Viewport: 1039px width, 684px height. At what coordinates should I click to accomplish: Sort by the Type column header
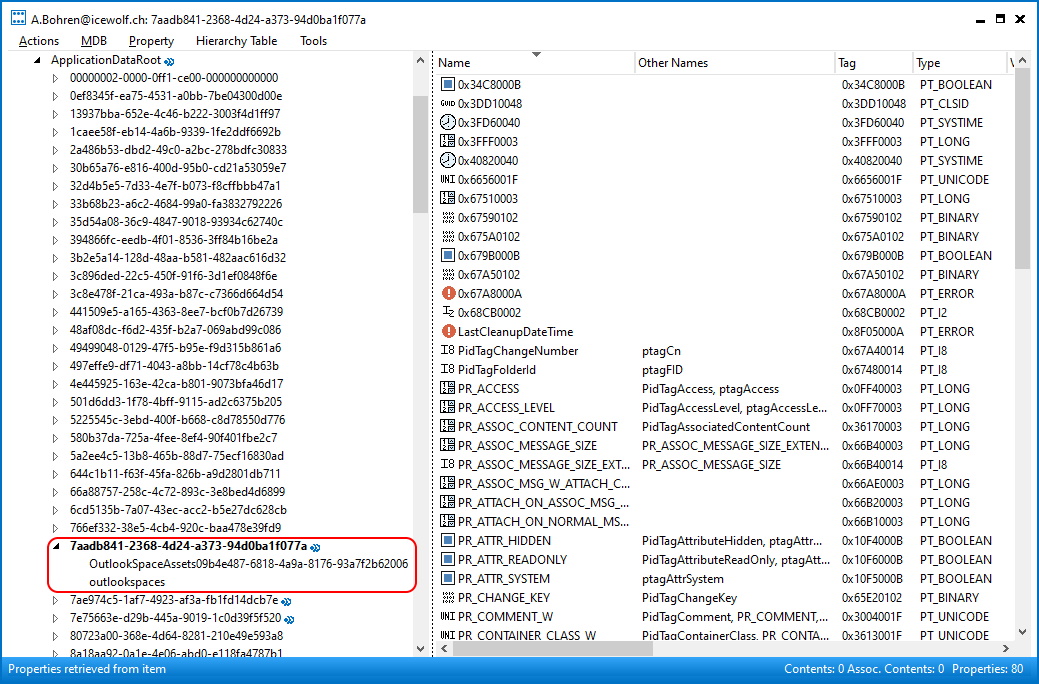959,62
